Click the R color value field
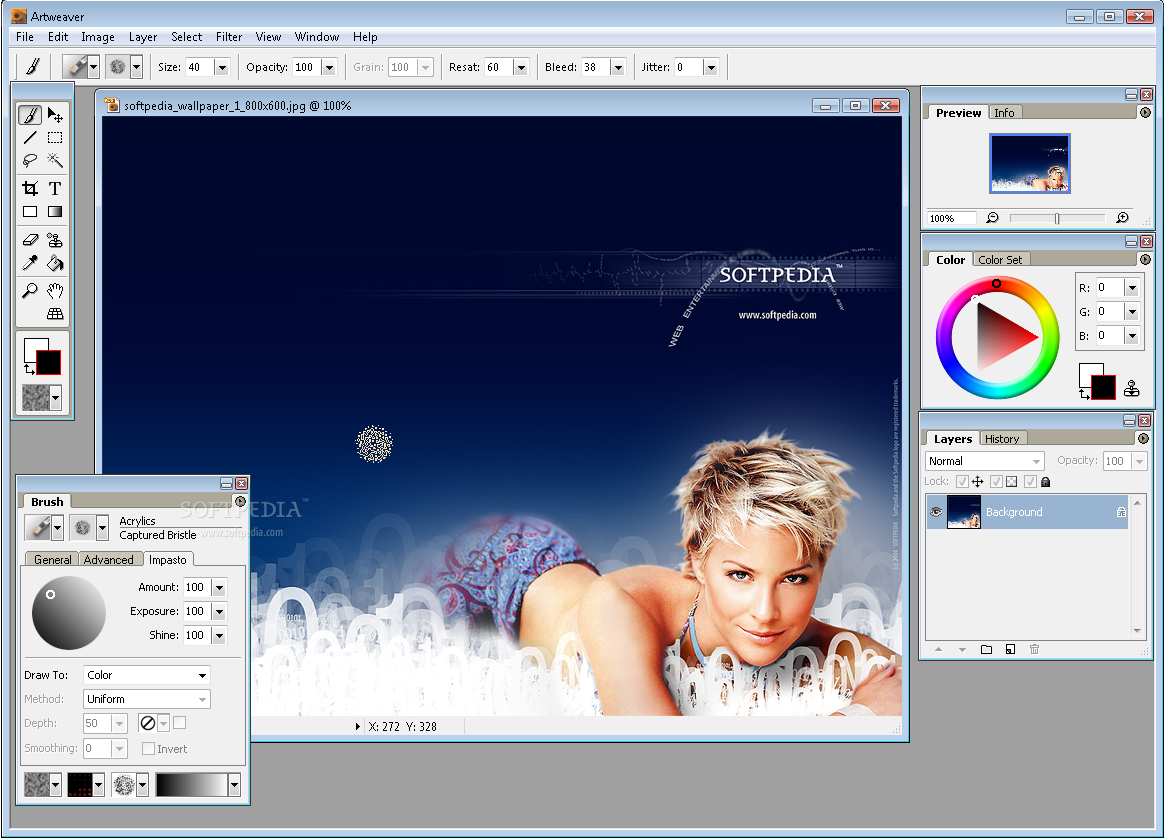 tap(1109, 288)
